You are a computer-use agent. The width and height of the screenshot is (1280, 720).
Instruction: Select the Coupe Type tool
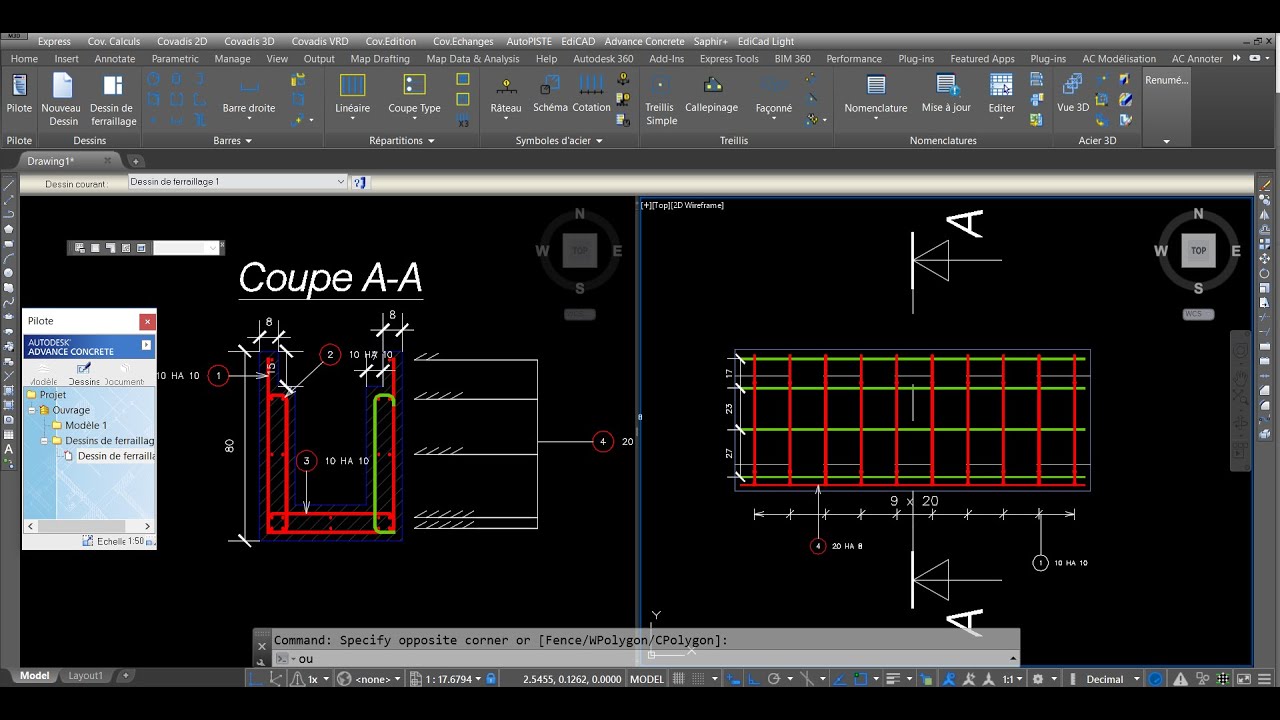(x=414, y=97)
